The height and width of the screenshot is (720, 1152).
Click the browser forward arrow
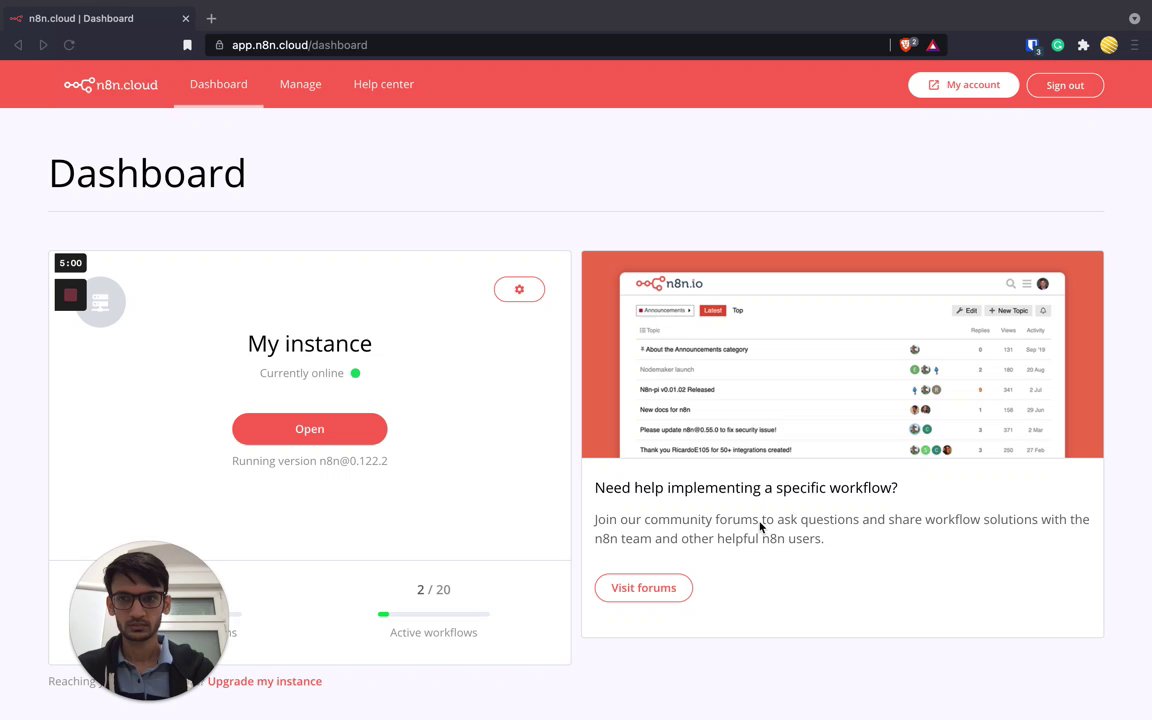[x=43, y=45]
